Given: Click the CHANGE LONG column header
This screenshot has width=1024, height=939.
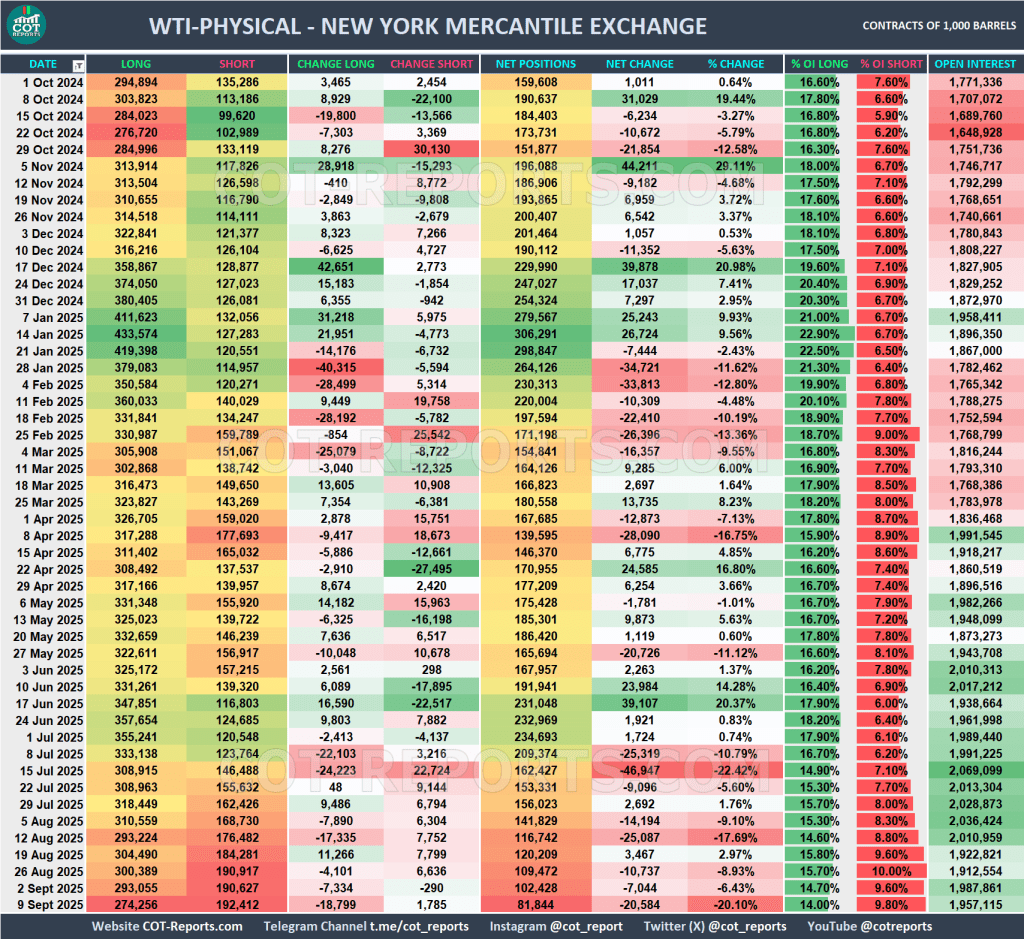Looking at the screenshot, I should (x=336, y=62).
